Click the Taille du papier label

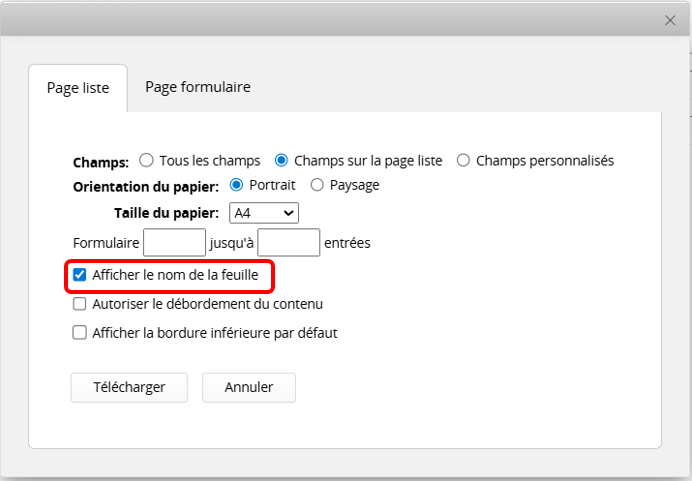[168, 213]
